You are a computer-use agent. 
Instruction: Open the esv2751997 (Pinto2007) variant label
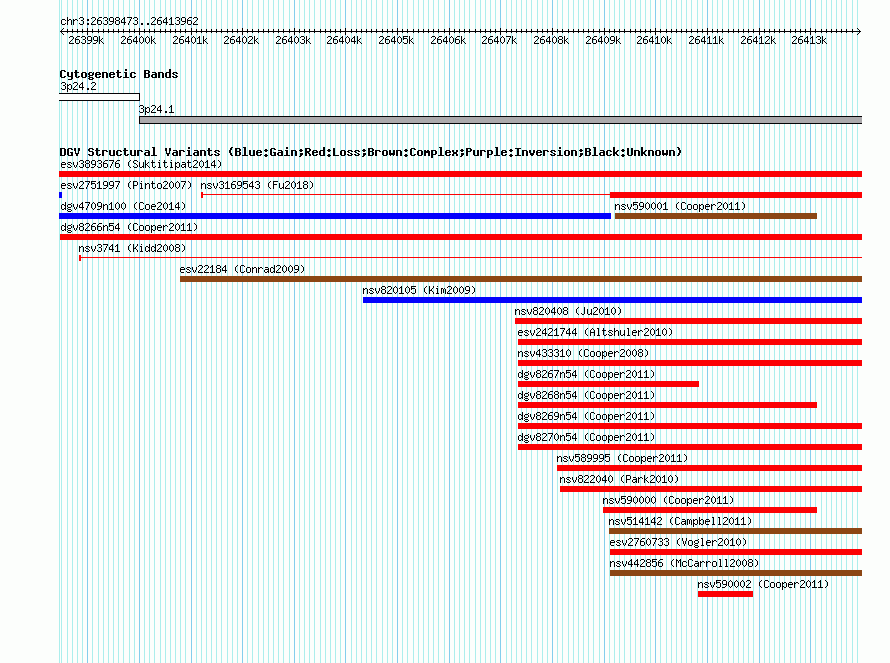126,185
